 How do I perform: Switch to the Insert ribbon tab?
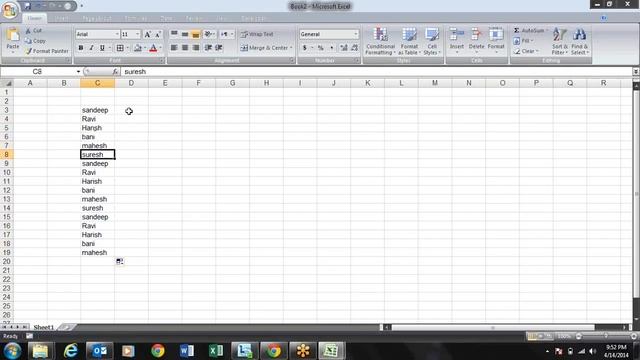tap(62, 18)
